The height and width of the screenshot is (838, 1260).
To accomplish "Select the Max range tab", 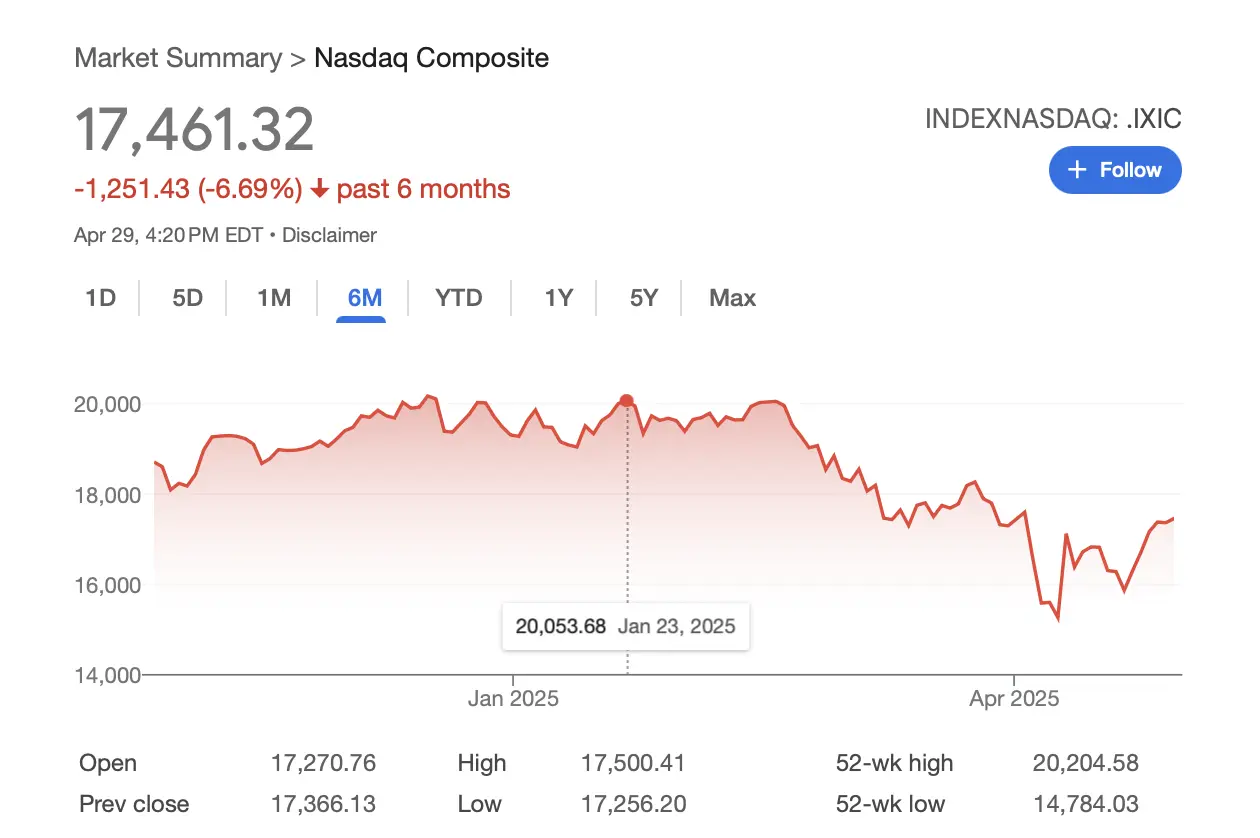I will [x=732, y=298].
